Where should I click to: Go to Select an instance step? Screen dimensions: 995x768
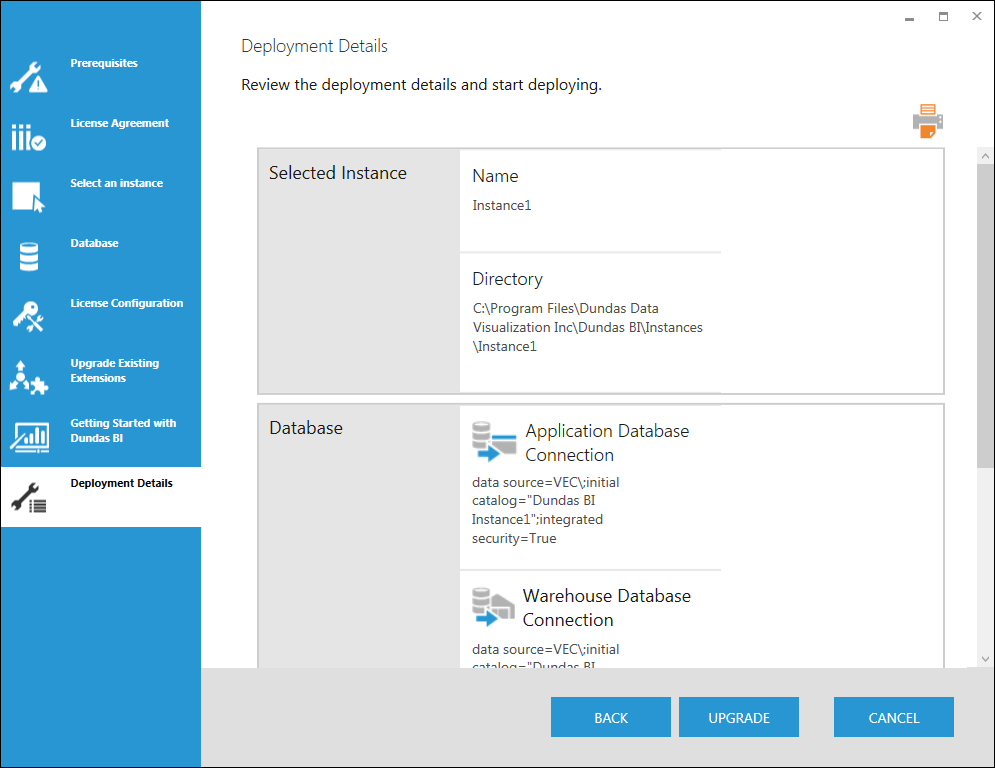(117, 183)
